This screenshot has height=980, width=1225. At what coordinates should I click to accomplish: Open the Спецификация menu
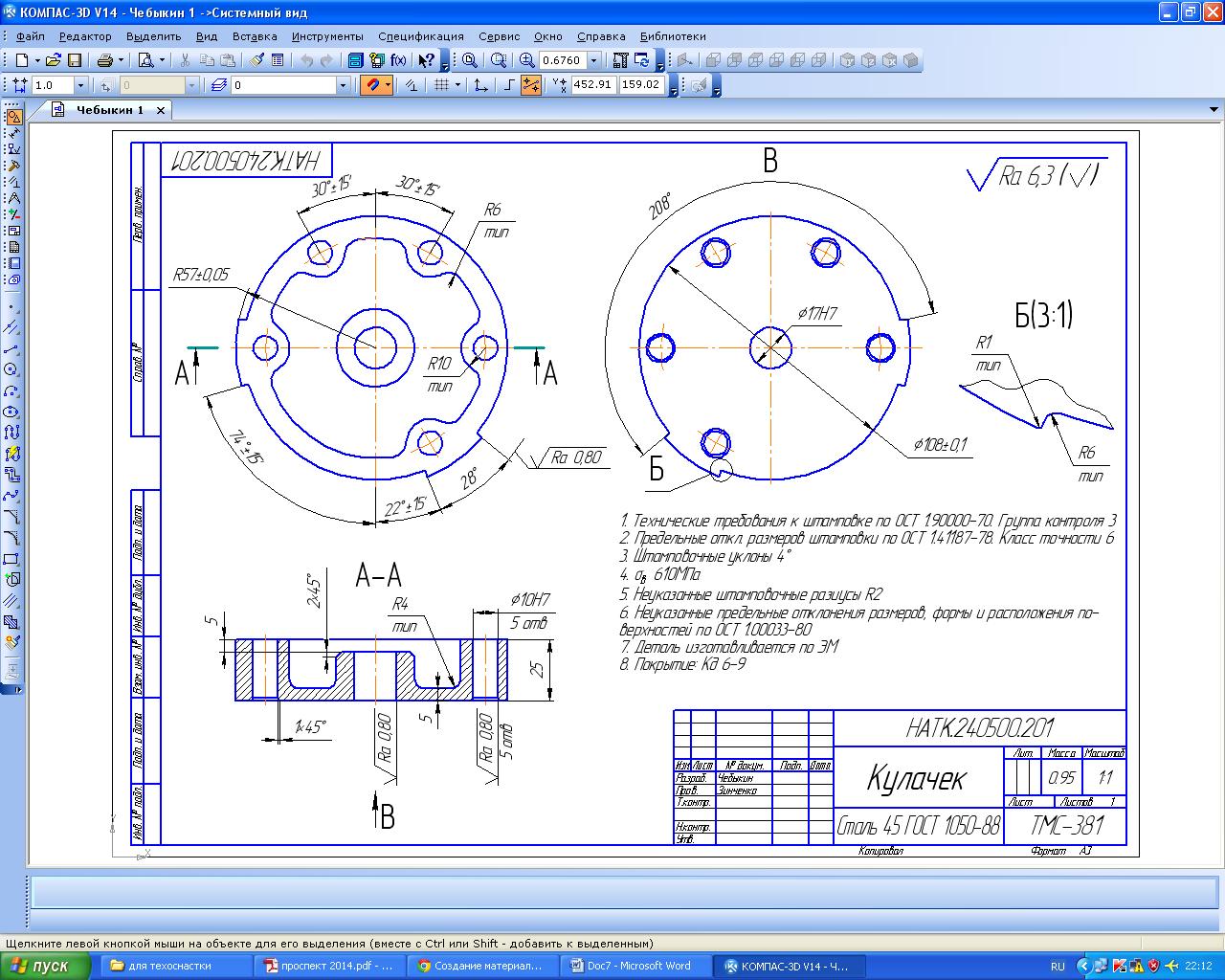pos(420,36)
